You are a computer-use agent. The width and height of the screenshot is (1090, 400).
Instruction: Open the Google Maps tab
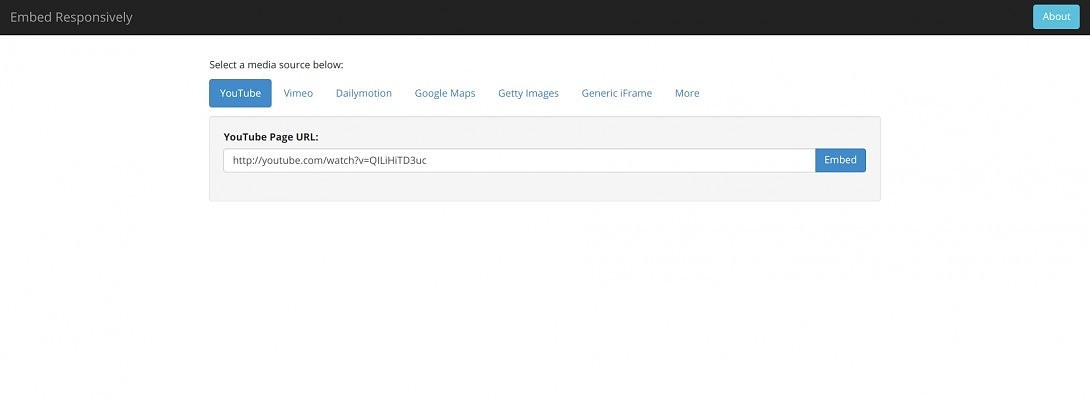tap(445, 93)
